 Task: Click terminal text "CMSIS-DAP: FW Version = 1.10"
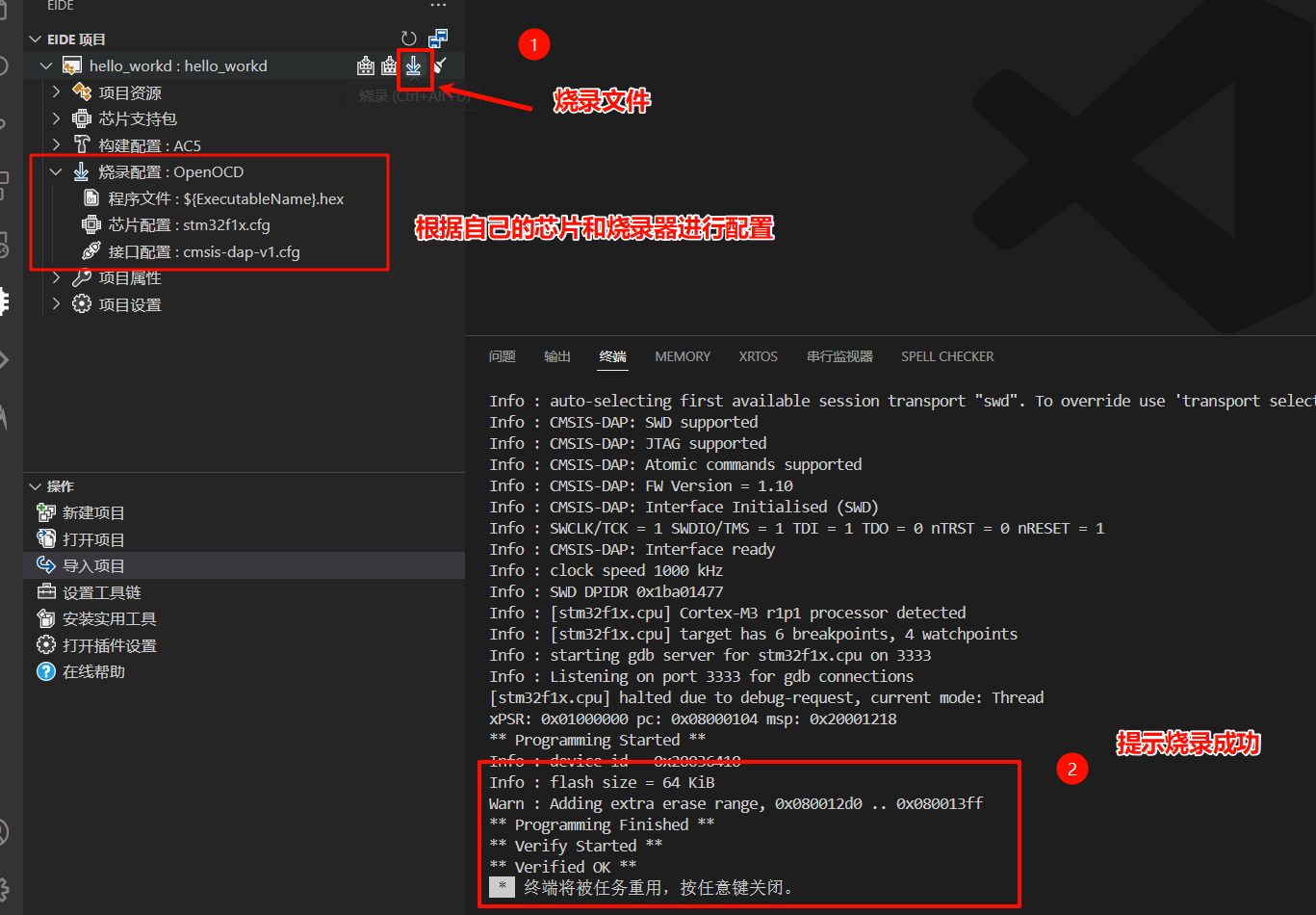(x=671, y=485)
